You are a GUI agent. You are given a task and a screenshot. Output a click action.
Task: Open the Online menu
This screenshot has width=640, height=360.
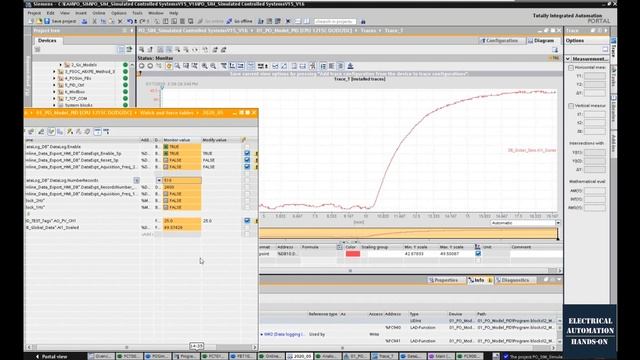coord(98,13)
